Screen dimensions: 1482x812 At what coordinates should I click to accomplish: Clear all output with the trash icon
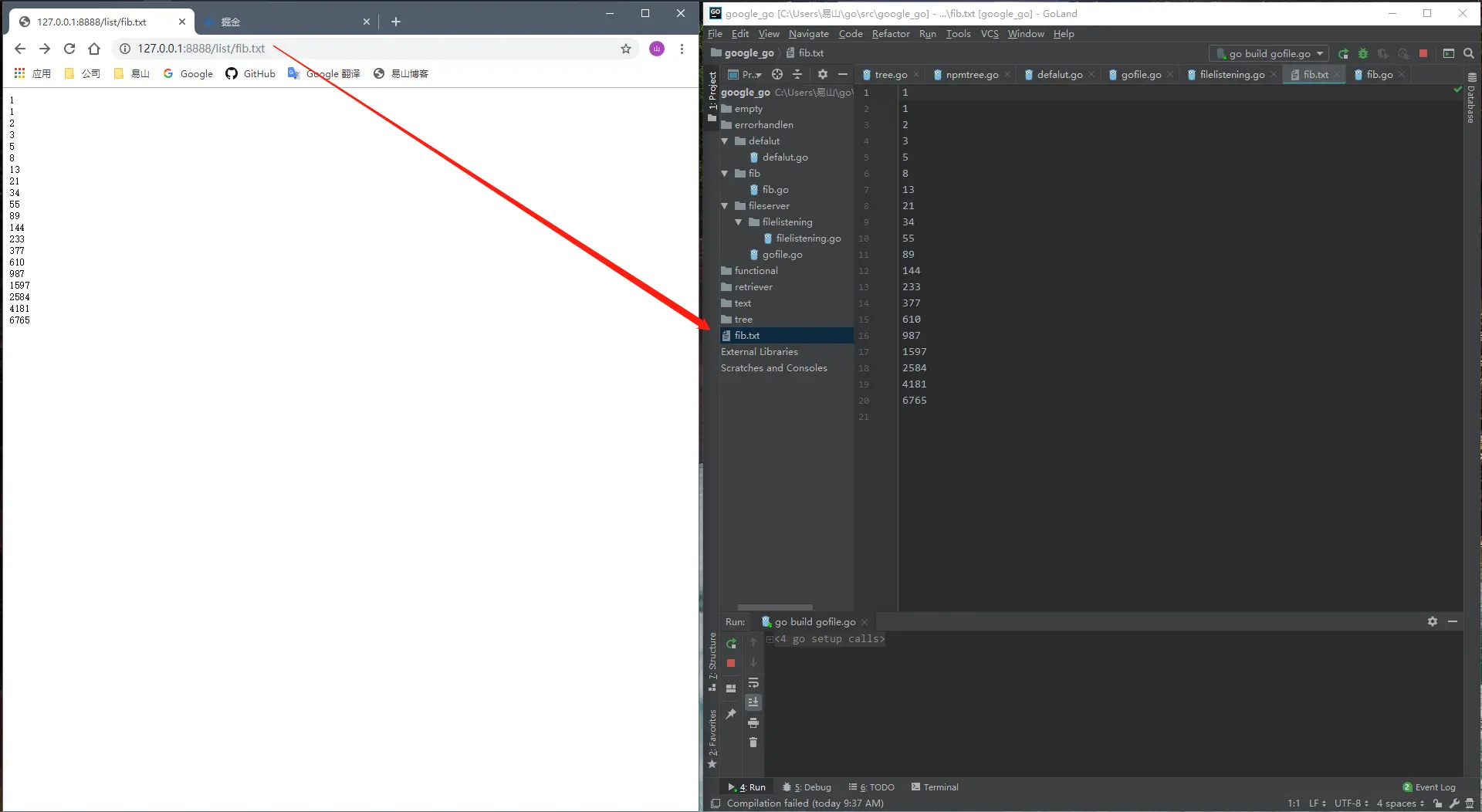point(753,743)
